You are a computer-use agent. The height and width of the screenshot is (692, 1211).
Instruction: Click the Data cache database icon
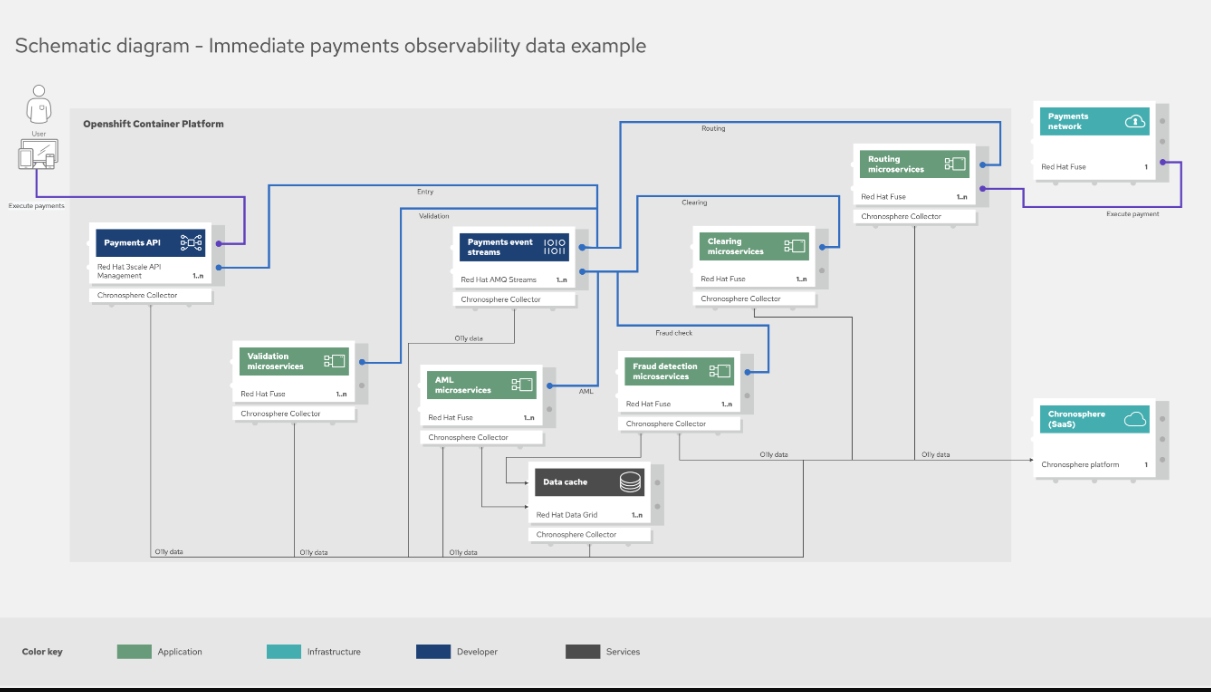click(630, 482)
